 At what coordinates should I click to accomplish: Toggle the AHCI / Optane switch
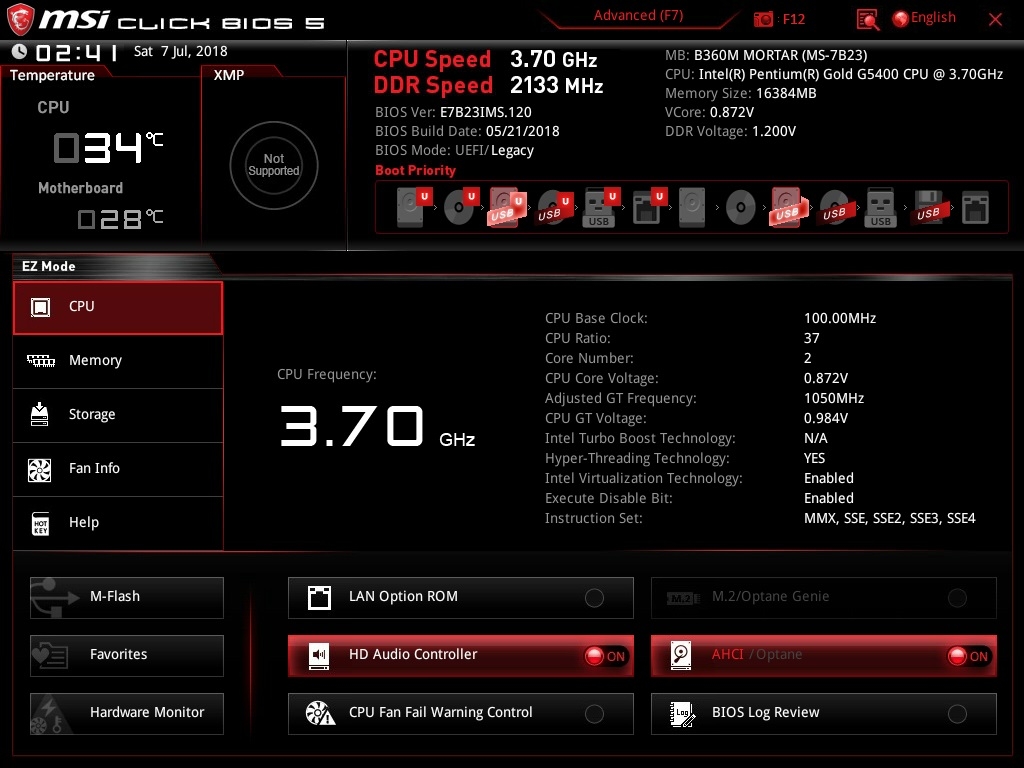[968, 656]
